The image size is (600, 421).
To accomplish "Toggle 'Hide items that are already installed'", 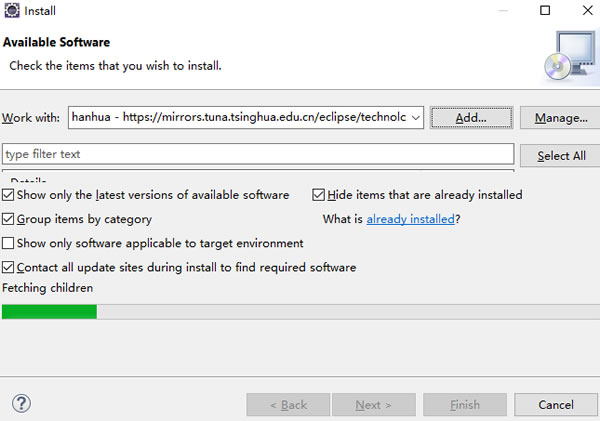I will (x=319, y=195).
